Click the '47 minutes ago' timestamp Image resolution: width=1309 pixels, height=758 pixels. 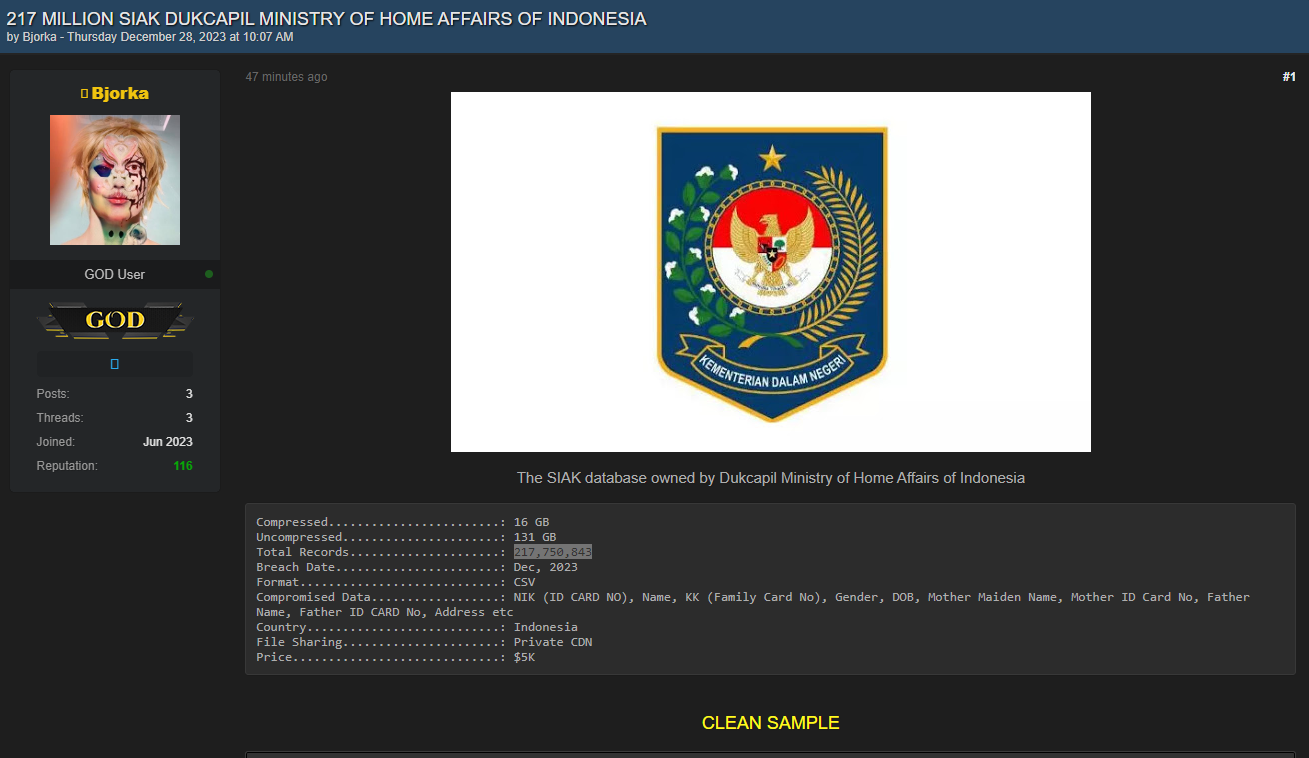point(286,77)
